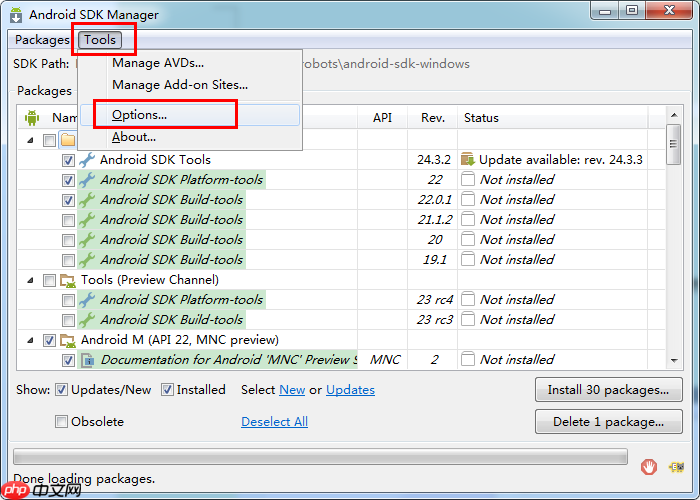Click the Tools (Preview Channel) folder icon

point(68,280)
